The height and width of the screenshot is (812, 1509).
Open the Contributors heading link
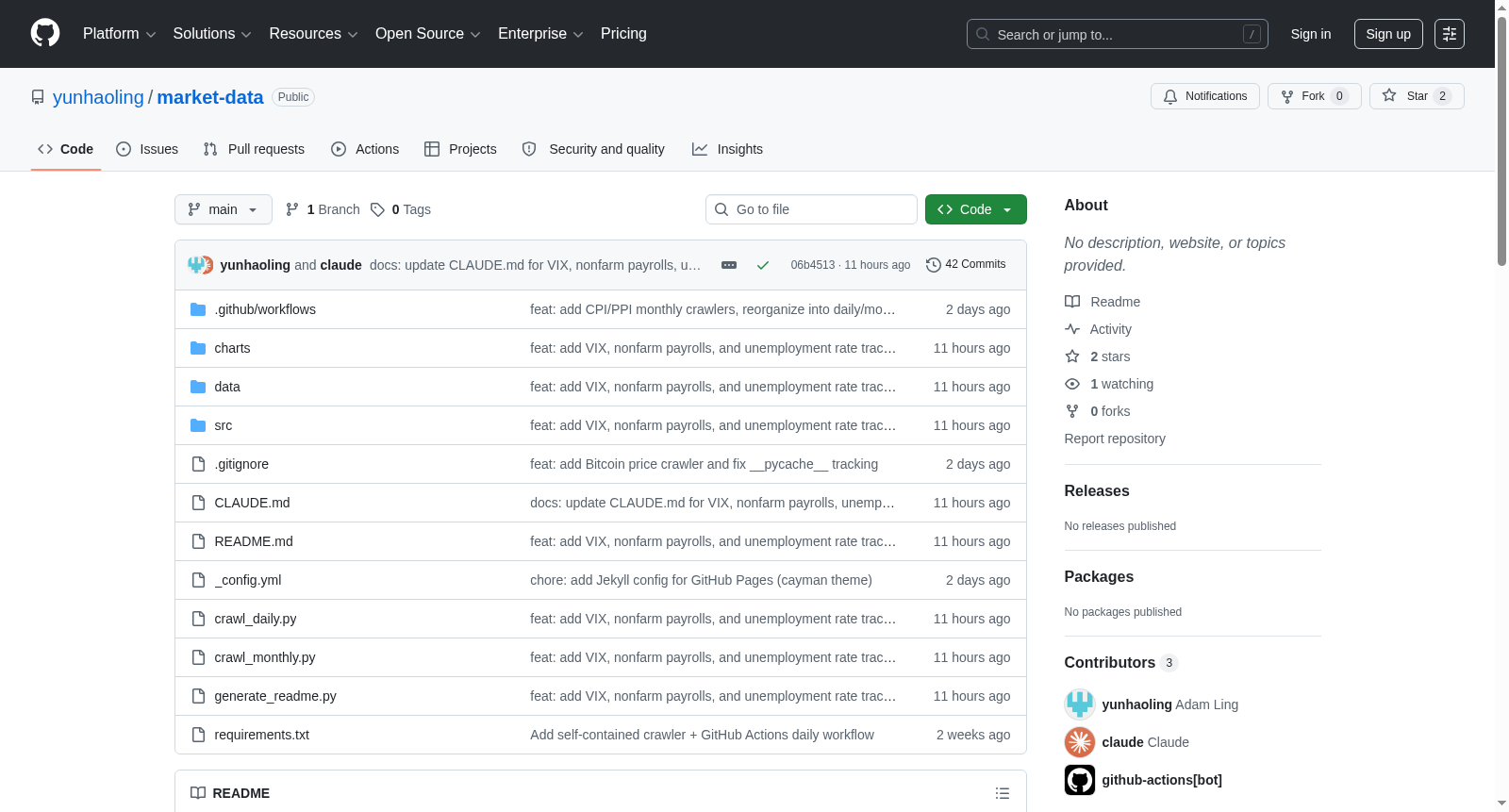(x=1121, y=663)
